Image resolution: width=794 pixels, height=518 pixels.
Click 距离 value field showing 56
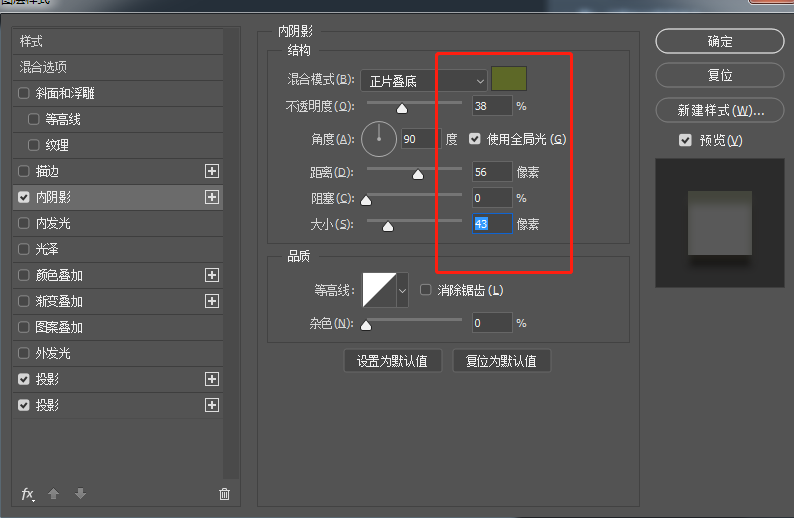(492, 172)
